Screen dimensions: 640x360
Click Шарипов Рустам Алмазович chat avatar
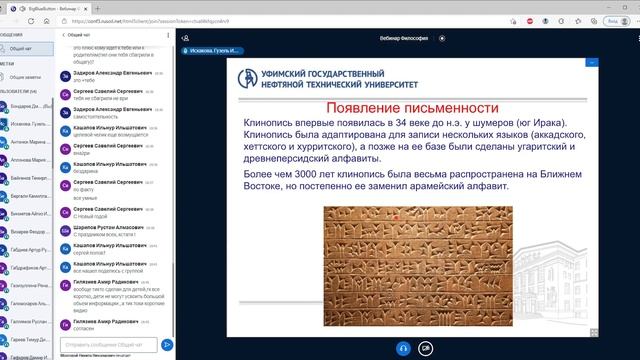[65, 231]
